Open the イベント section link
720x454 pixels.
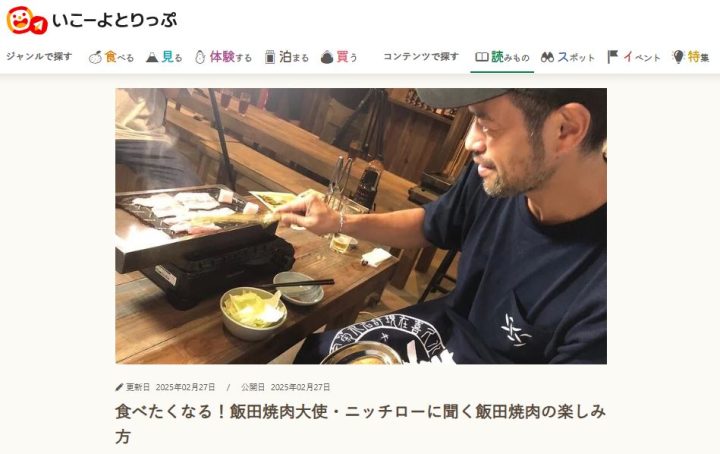634,57
